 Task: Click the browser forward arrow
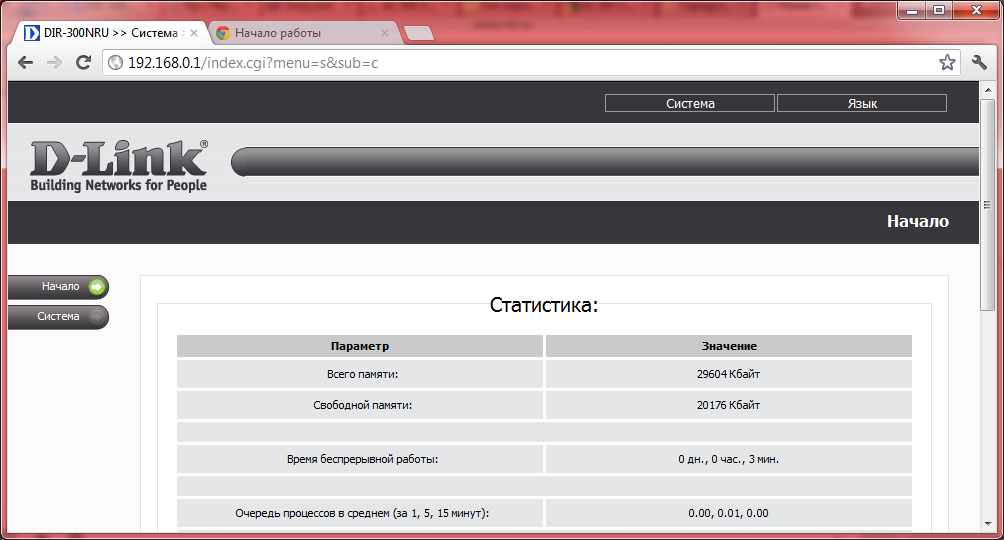(x=54, y=62)
